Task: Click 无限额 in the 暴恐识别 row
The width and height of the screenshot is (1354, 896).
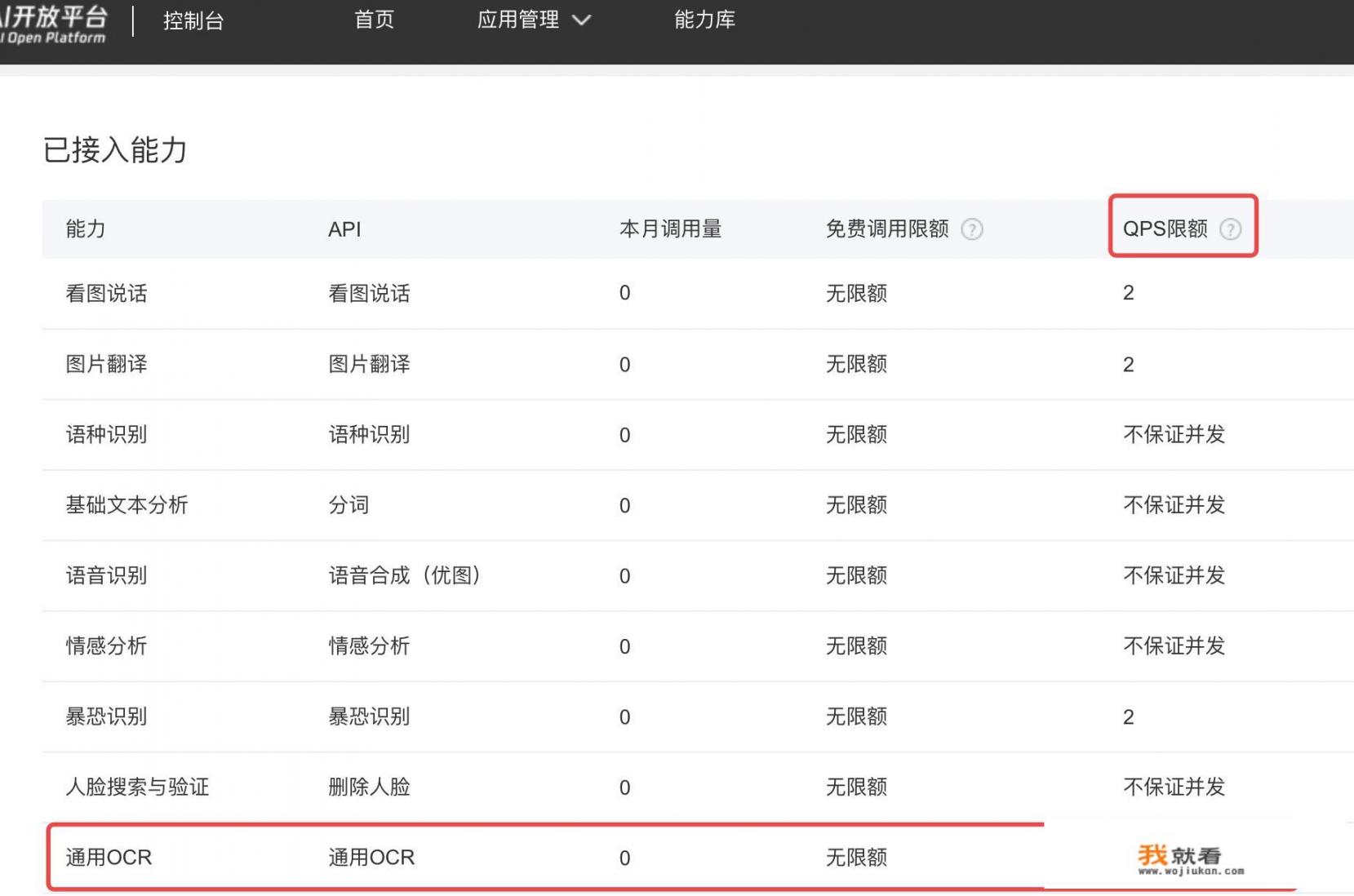Action: tap(856, 717)
